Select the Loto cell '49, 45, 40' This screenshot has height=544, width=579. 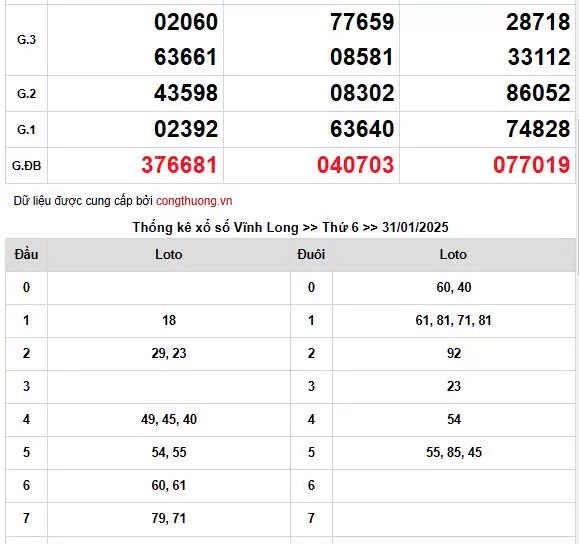169,420
